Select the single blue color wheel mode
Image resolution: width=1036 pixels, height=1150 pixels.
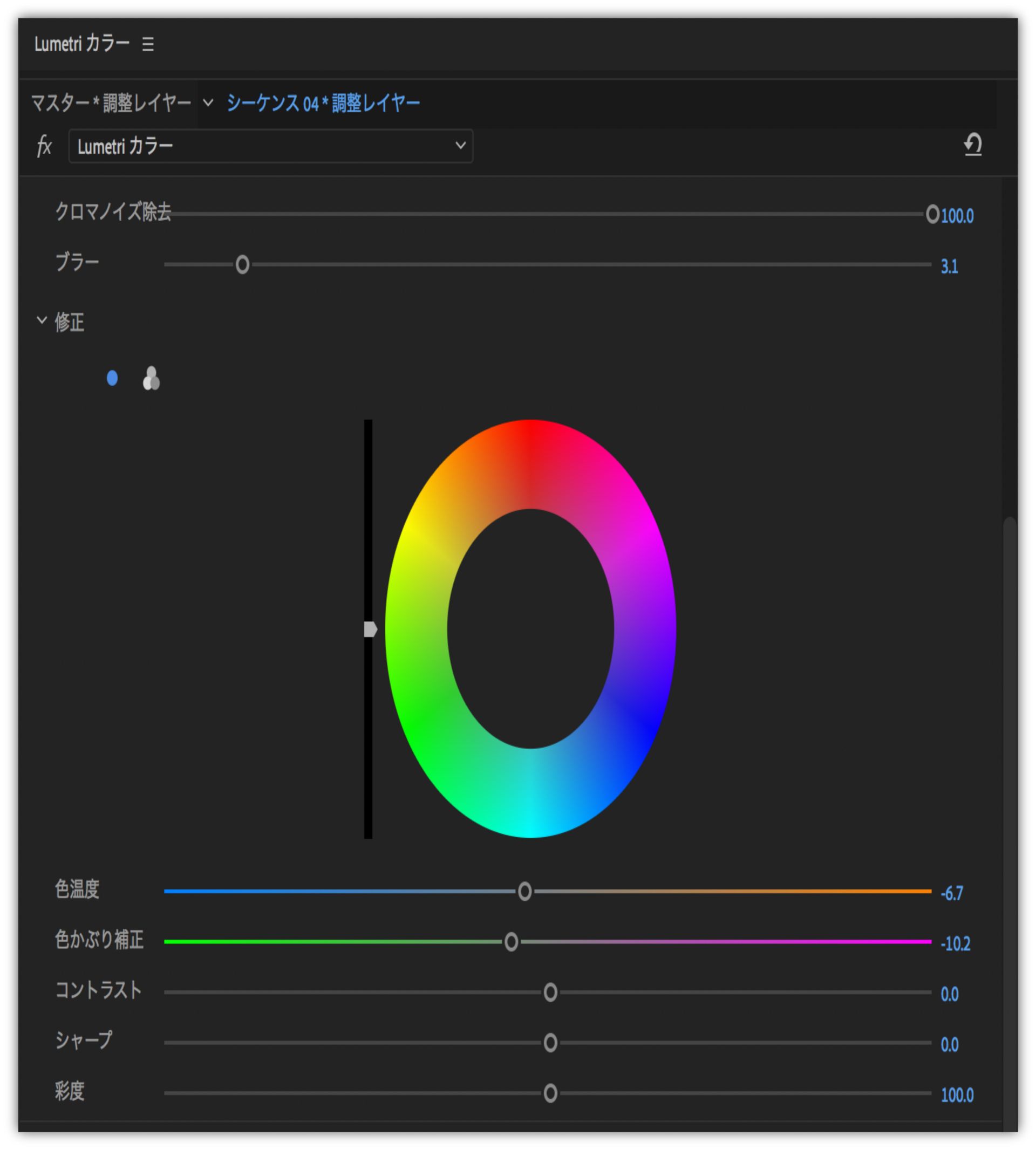click(x=112, y=379)
